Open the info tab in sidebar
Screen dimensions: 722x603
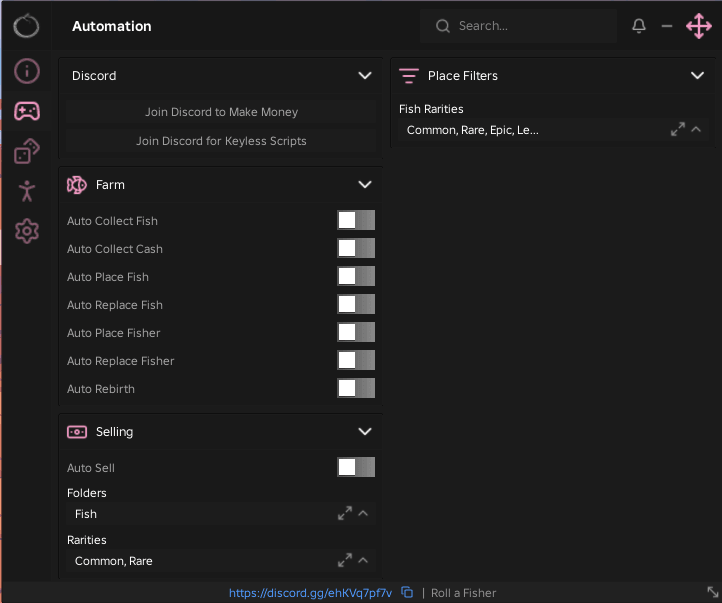coord(27,71)
